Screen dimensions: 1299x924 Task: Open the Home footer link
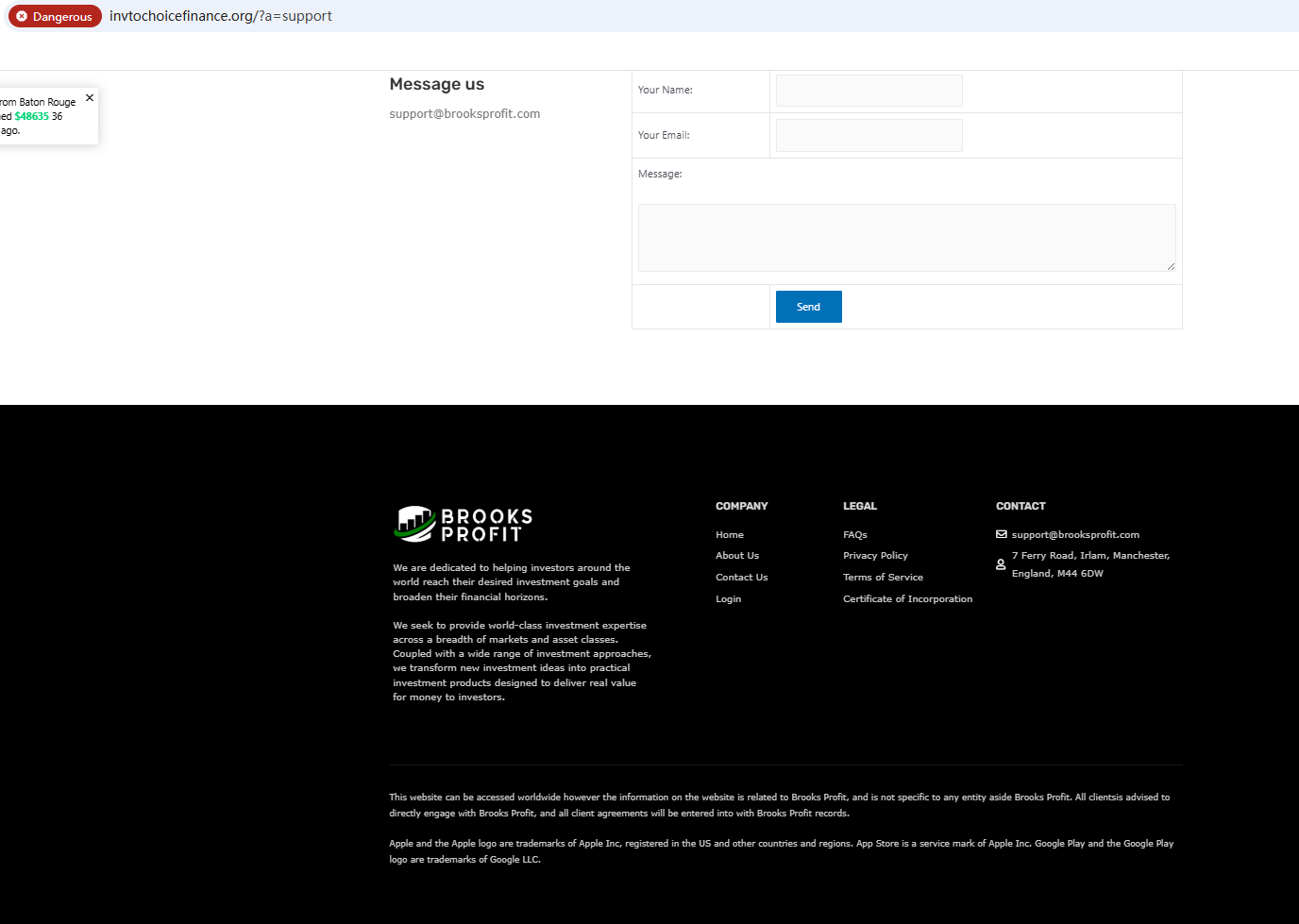729,534
